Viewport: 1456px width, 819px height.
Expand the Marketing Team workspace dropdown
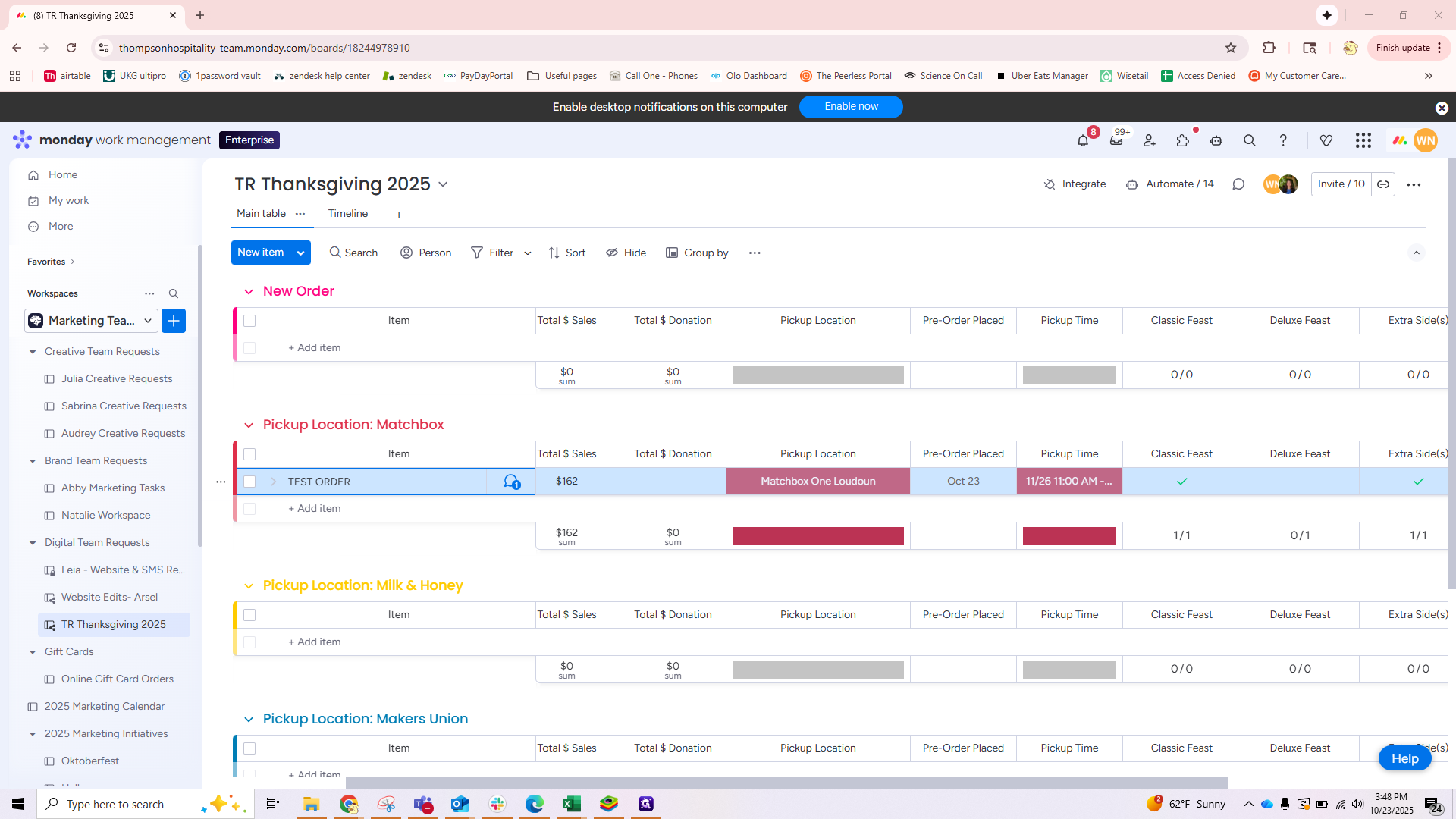(148, 321)
